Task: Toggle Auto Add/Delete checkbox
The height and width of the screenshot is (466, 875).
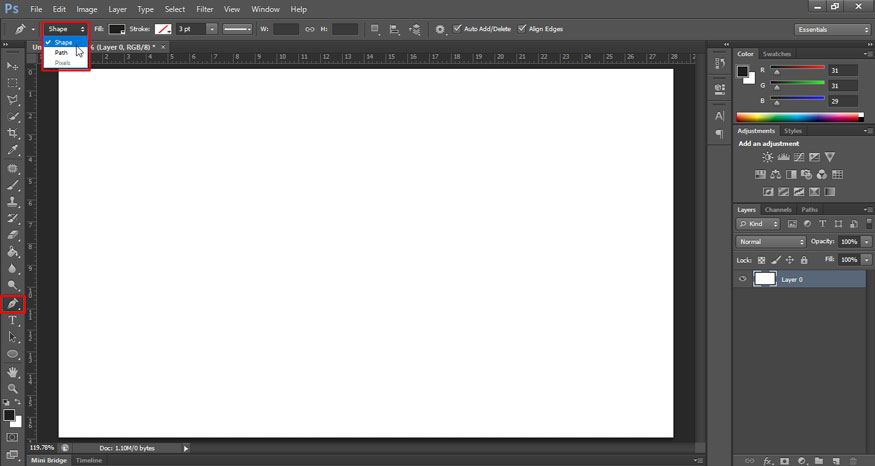Action: tap(458, 29)
